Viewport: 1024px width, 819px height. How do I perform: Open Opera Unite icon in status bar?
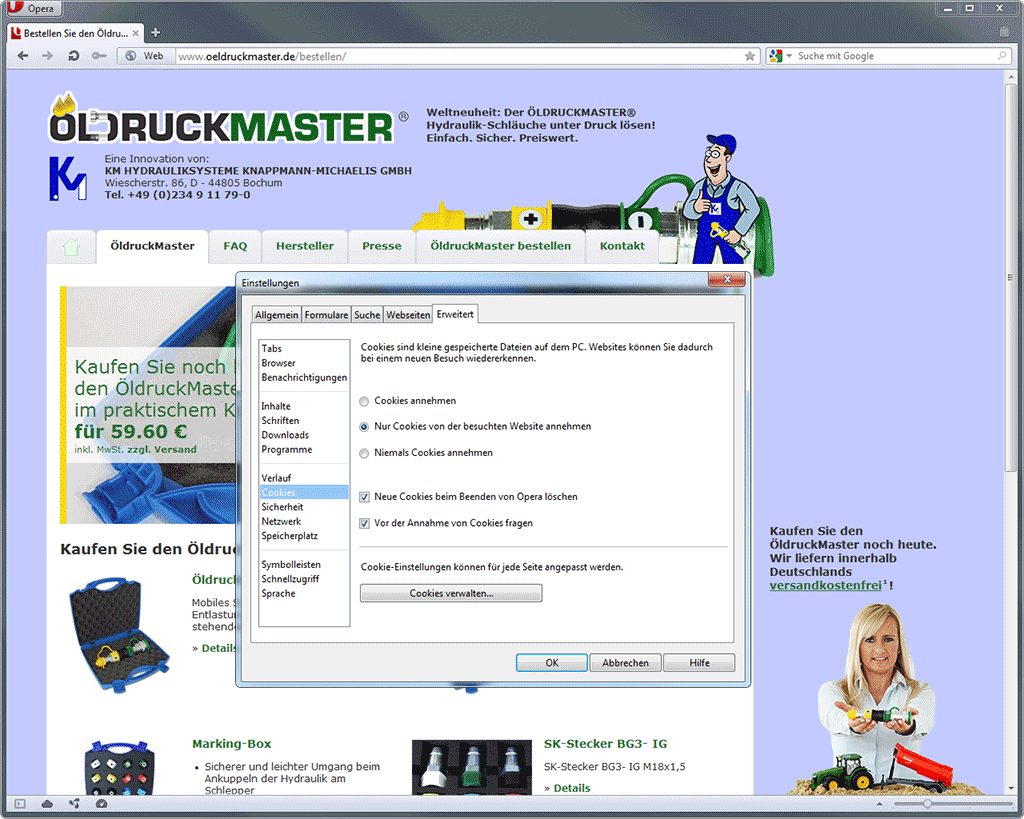tap(74, 804)
